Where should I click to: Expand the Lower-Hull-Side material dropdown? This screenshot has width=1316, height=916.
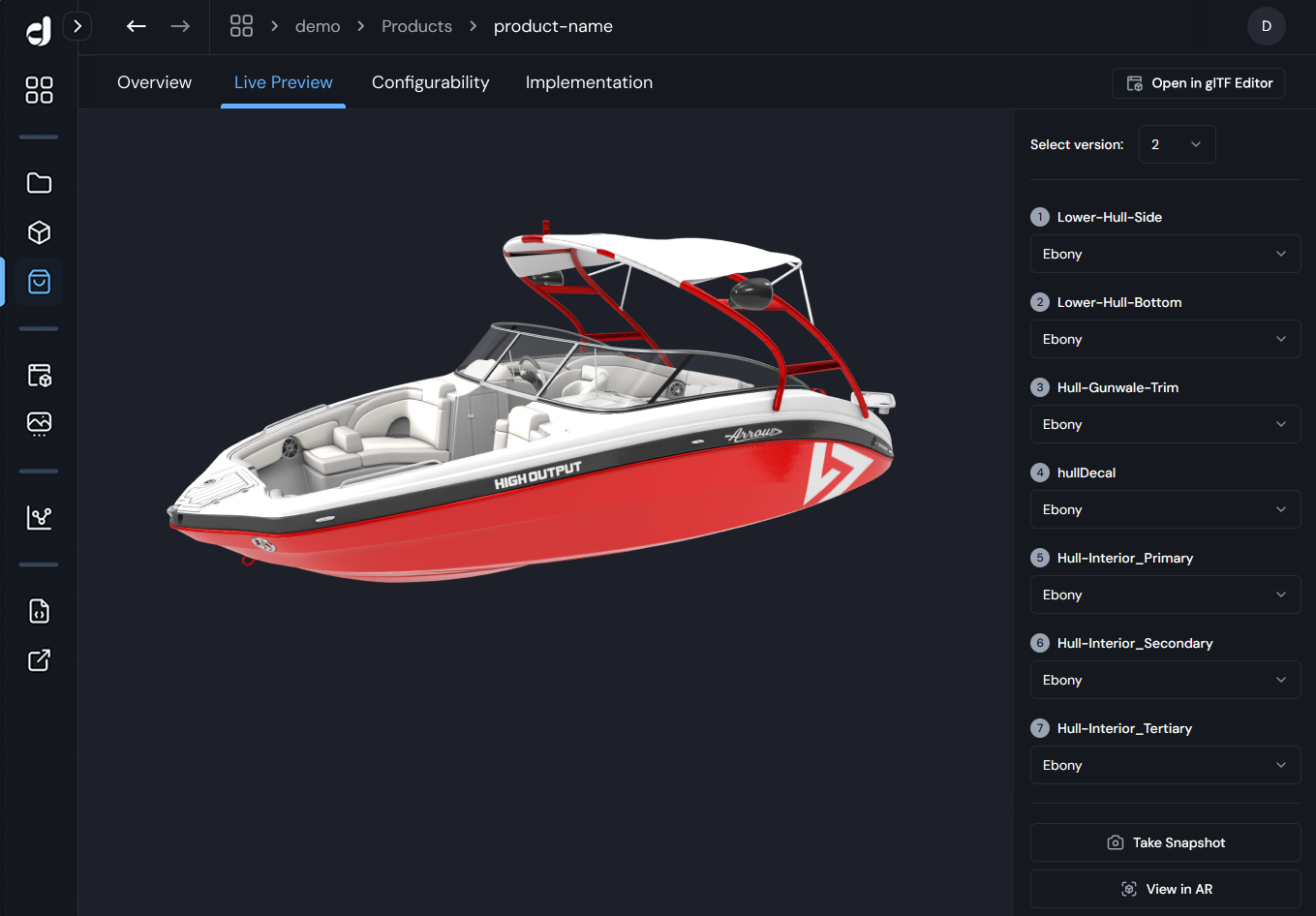coord(1165,254)
